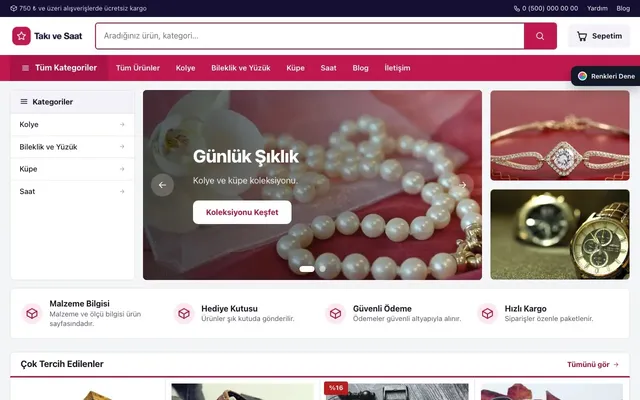The width and height of the screenshot is (640, 400).
Task: Open Kolye in navigation bar
Action: (185, 68)
